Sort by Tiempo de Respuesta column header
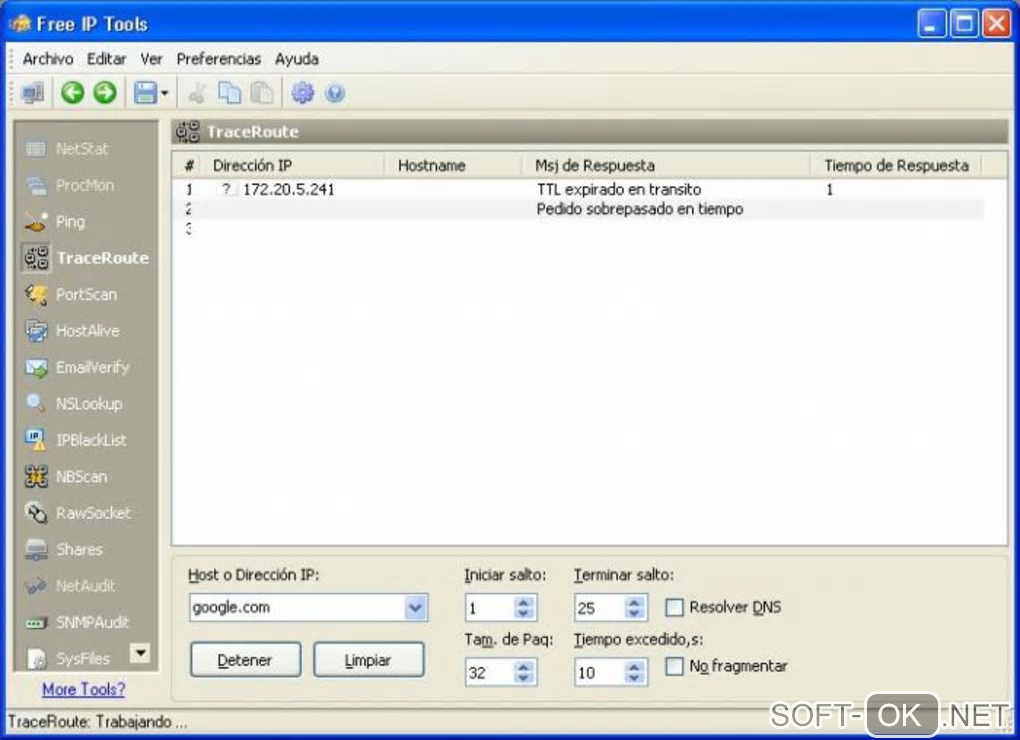Image resolution: width=1020 pixels, height=740 pixels. tap(896, 166)
